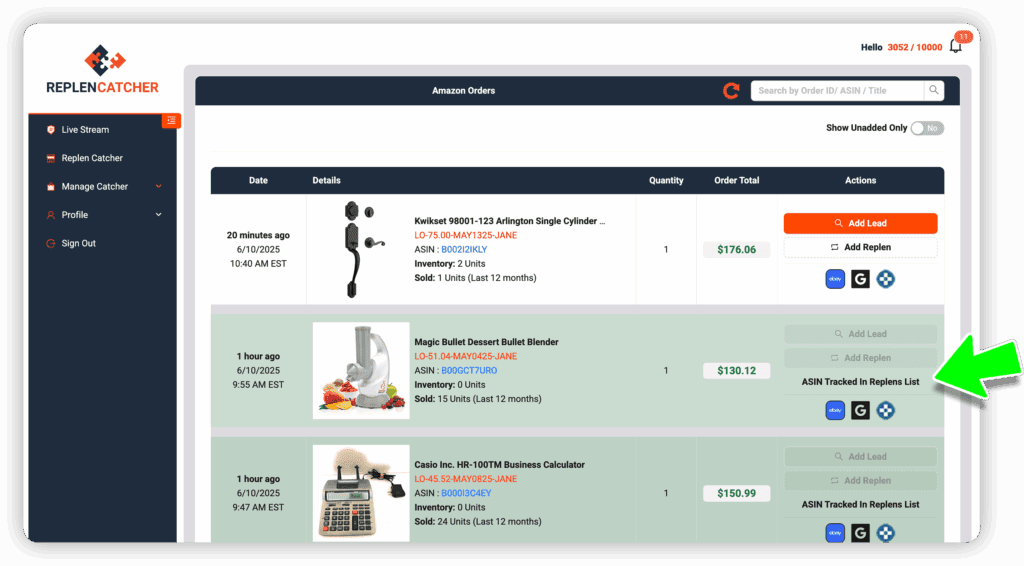Click the order search input field

point(837,91)
